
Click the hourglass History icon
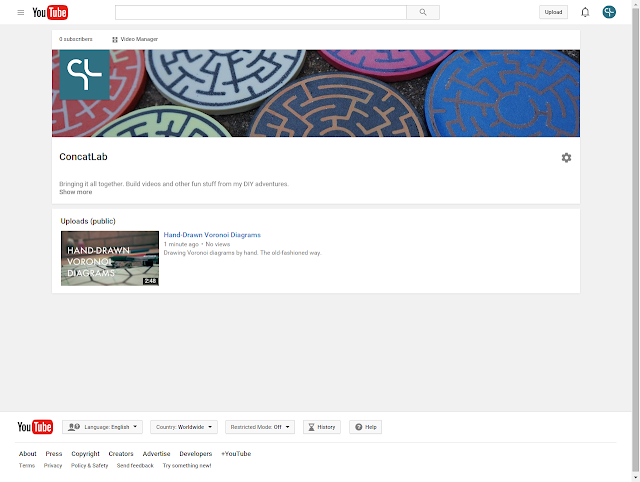point(311,427)
